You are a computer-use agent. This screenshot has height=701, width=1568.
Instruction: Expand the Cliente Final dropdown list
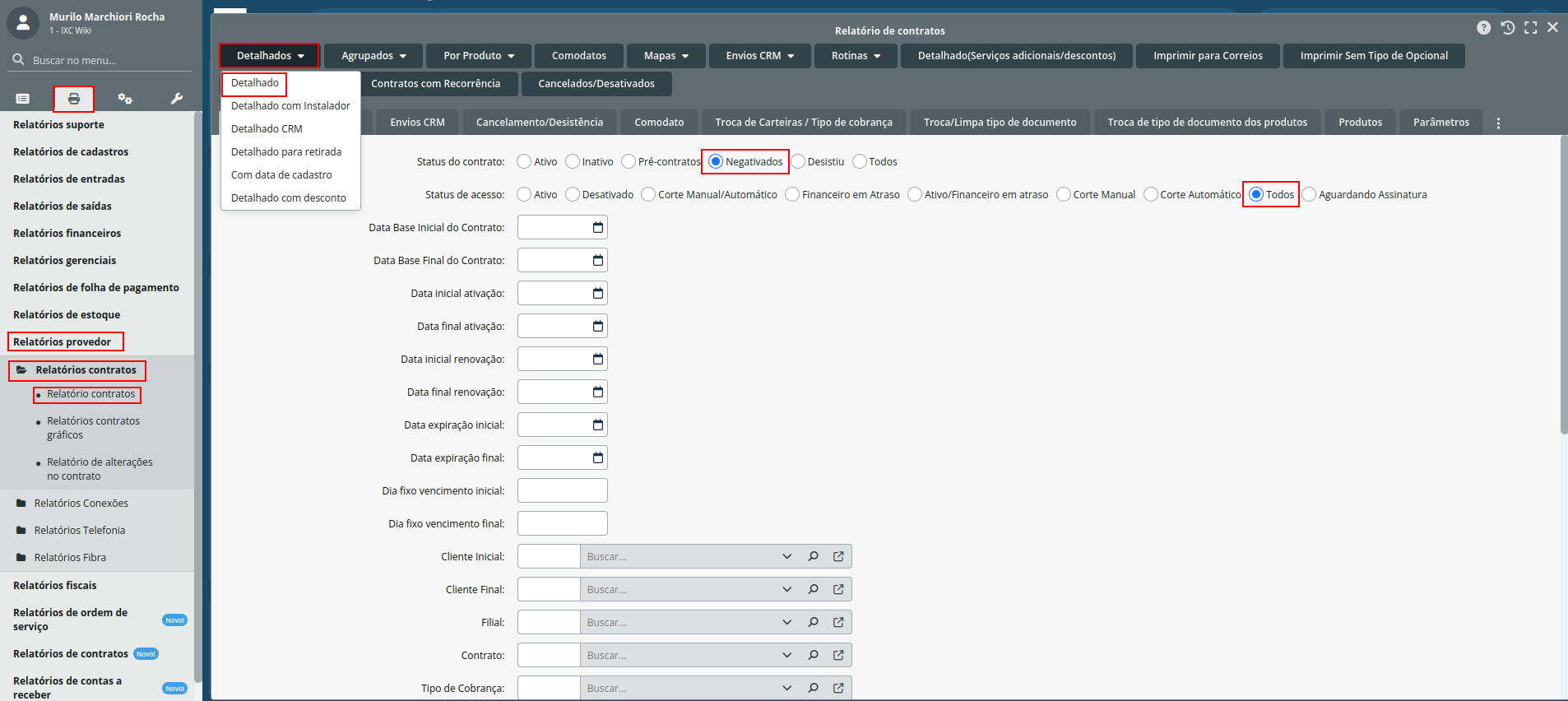(x=787, y=589)
